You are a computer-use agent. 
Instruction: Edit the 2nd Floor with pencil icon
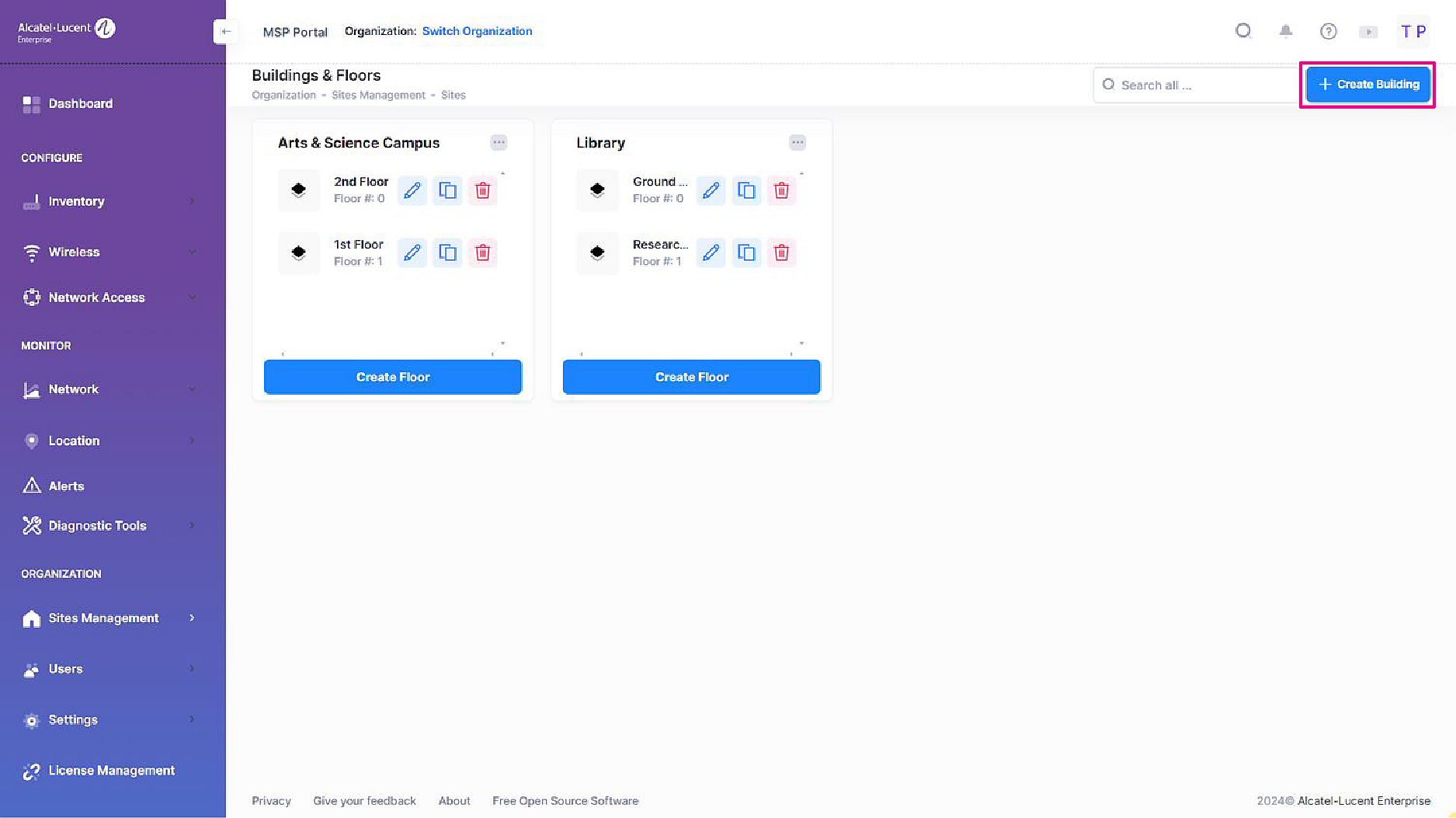pyautogui.click(x=412, y=190)
